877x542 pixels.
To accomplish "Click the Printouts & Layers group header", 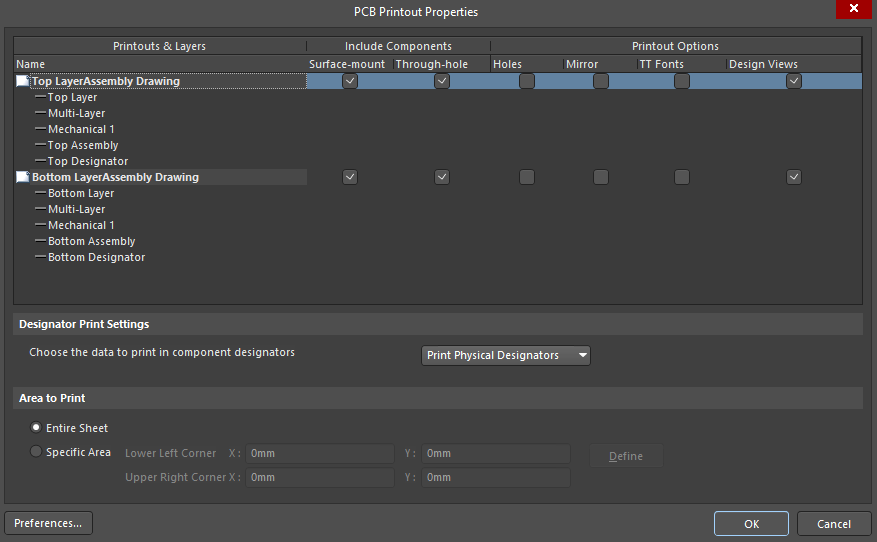I will [x=160, y=46].
